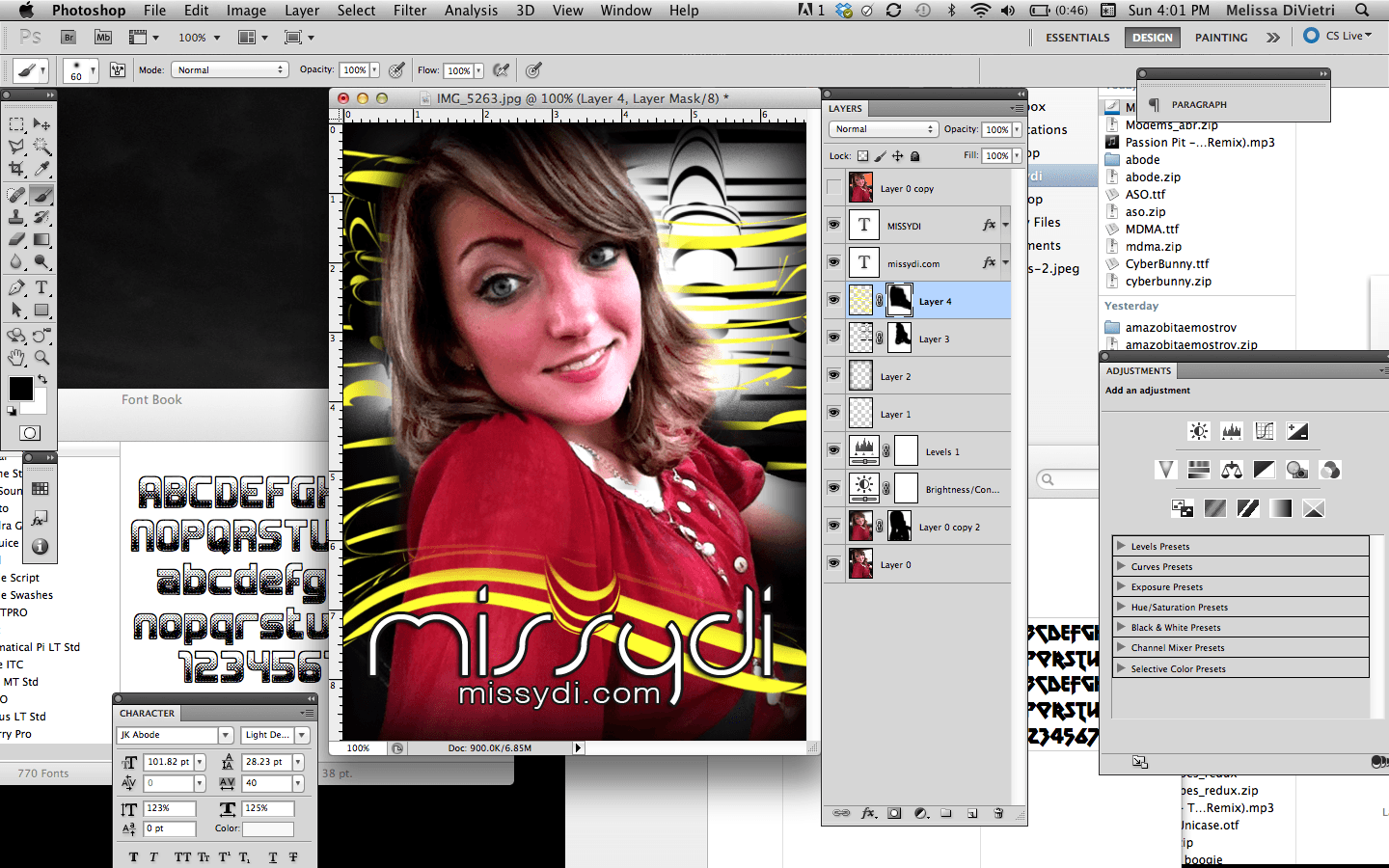This screenshot has width=1389, height=868.
Task: Show the Layer 0 copy layer
Action: click(x=833, y=188)
